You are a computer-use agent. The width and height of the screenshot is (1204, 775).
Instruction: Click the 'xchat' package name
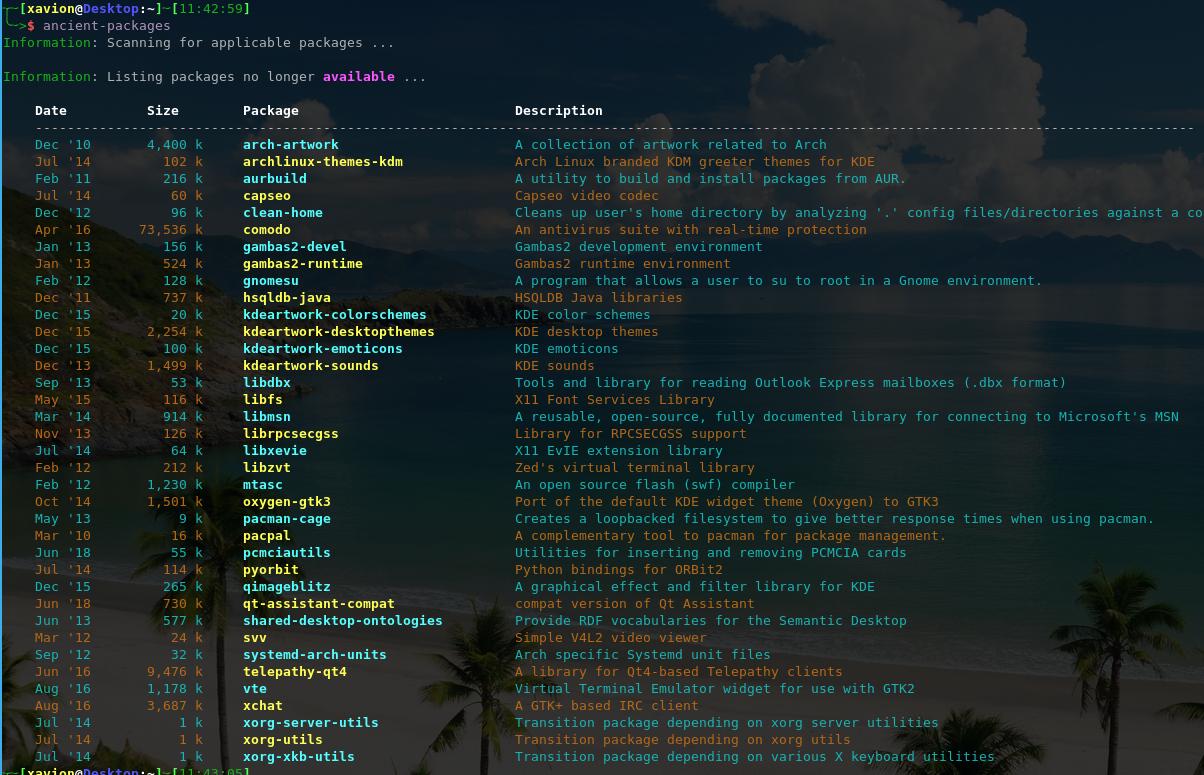[263, 705]
